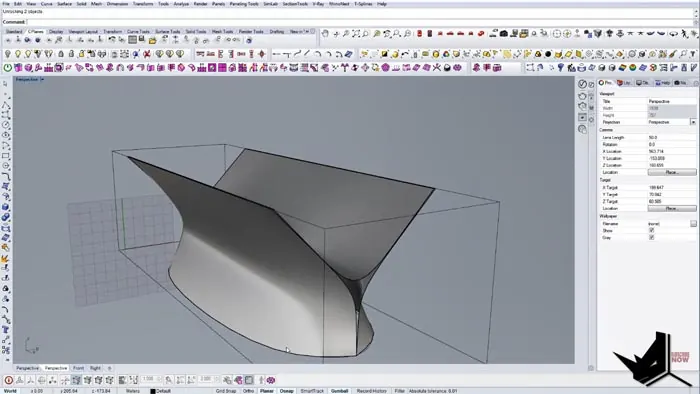The width and height of the screenshot is (700, 394).
Task: Toggle Ortho mode in status bar
Action: (248, 391)
